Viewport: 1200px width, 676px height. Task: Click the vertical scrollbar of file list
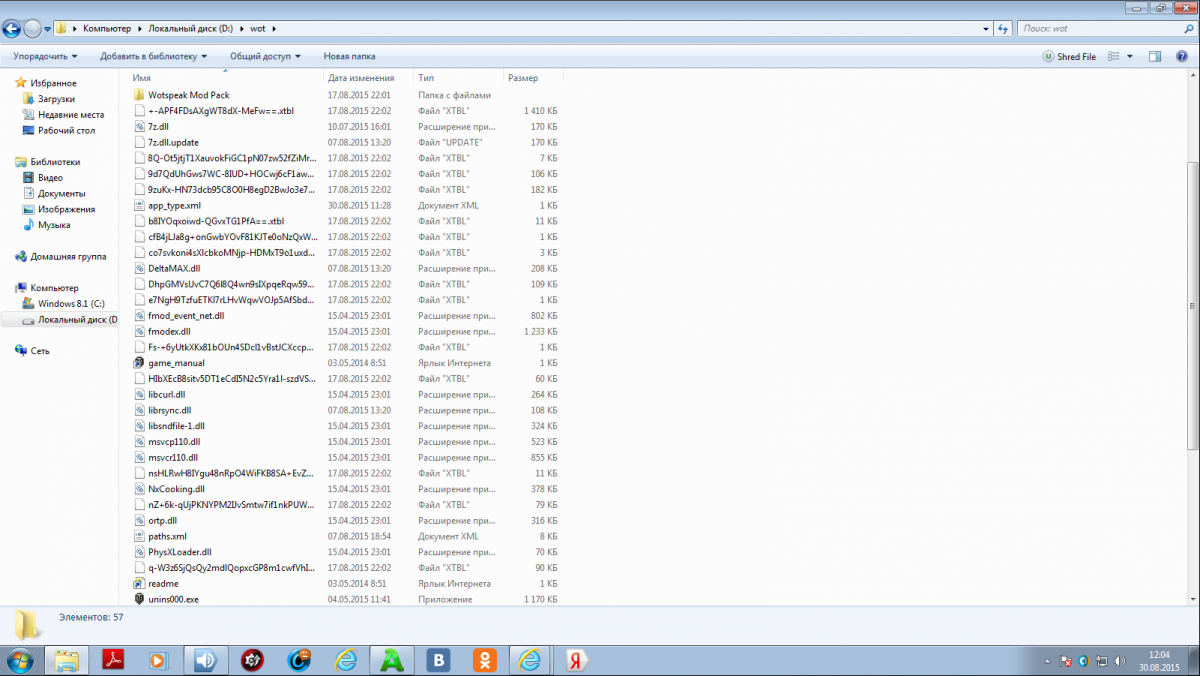tap(1193, 300)
